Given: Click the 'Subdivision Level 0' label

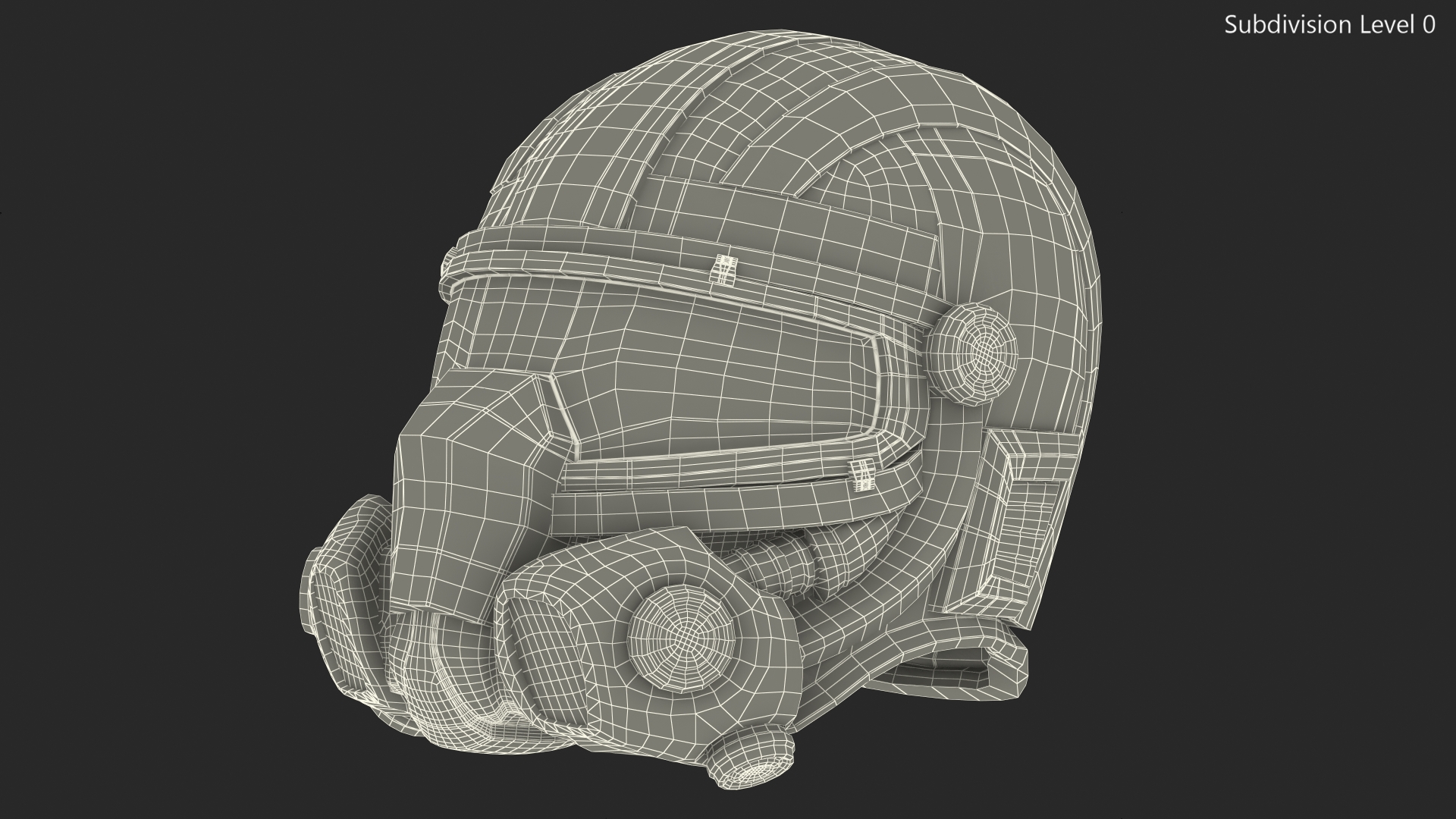Looking at the screenshot, I should [x=1330, y=25].
